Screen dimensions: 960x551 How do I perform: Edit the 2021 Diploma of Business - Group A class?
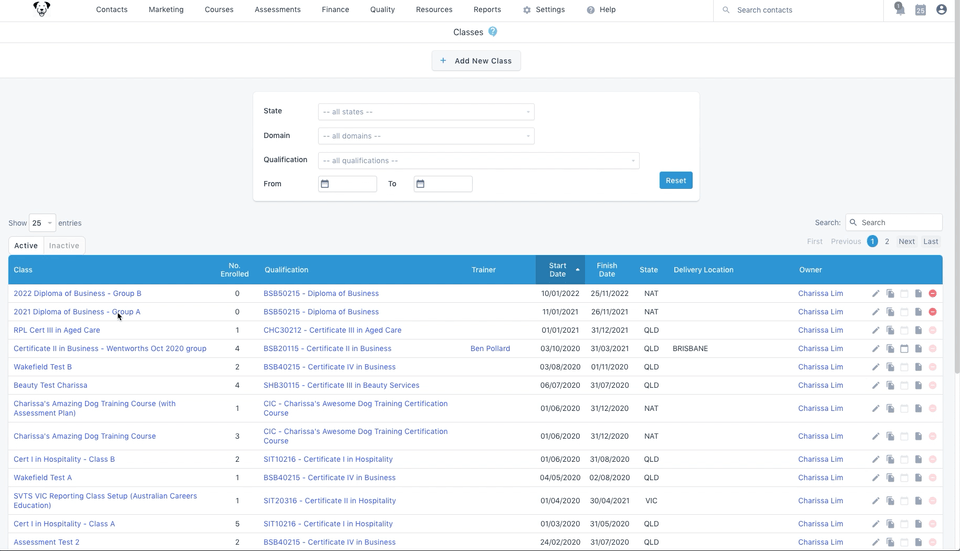coord(876,312)
